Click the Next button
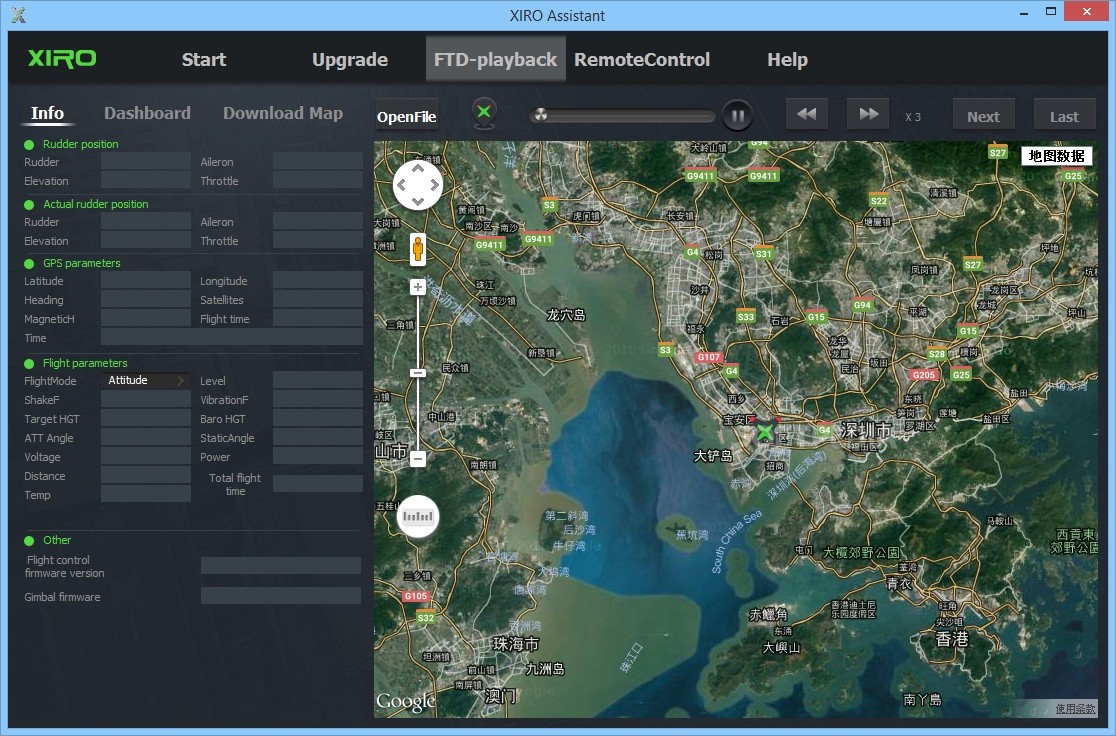 coord(984,116)
